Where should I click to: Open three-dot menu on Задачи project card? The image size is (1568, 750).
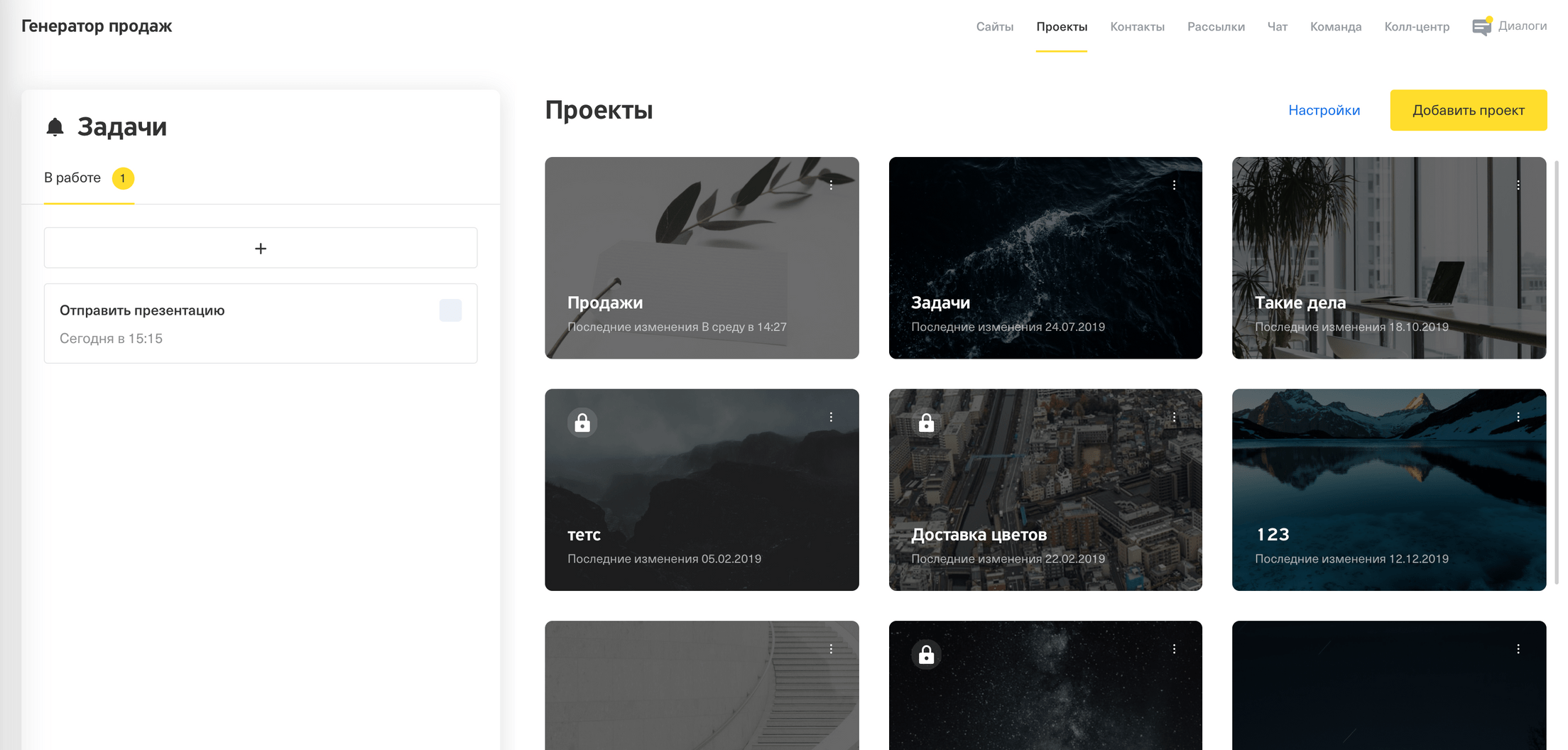1175,185
